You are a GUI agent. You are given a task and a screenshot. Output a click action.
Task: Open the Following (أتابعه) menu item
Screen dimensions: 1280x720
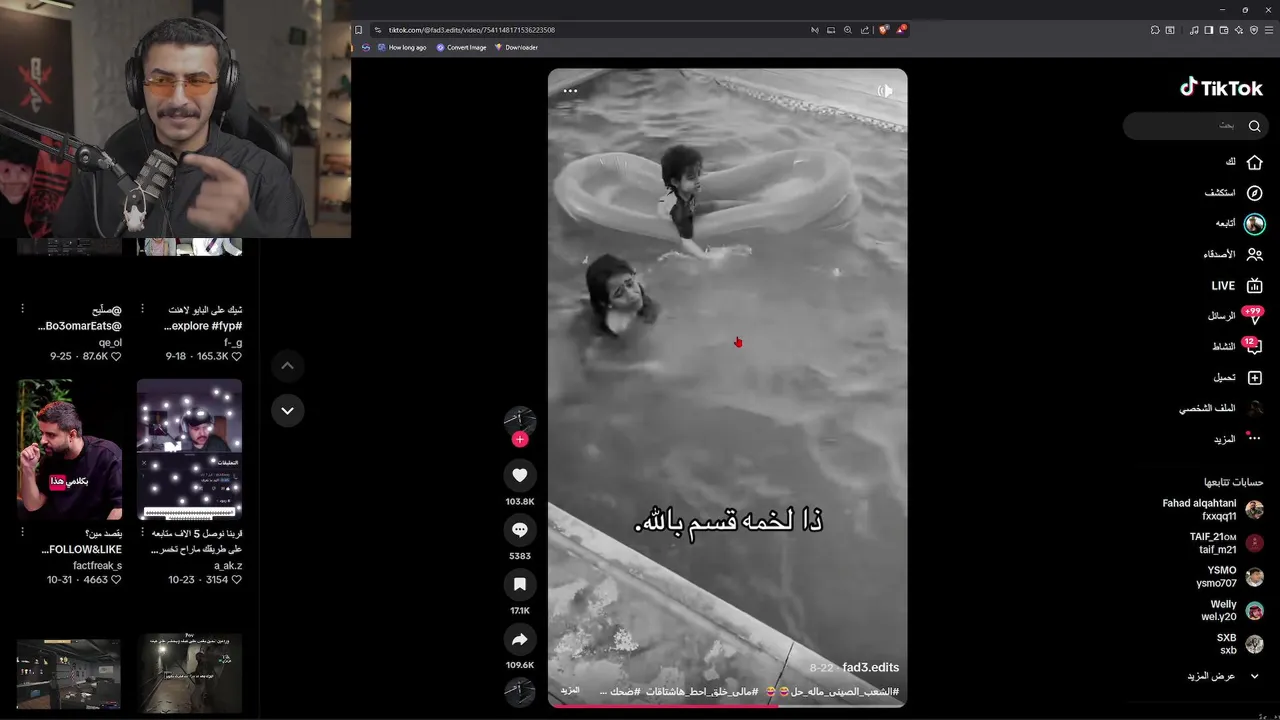pyautogui.click(x=1240, y=224)
